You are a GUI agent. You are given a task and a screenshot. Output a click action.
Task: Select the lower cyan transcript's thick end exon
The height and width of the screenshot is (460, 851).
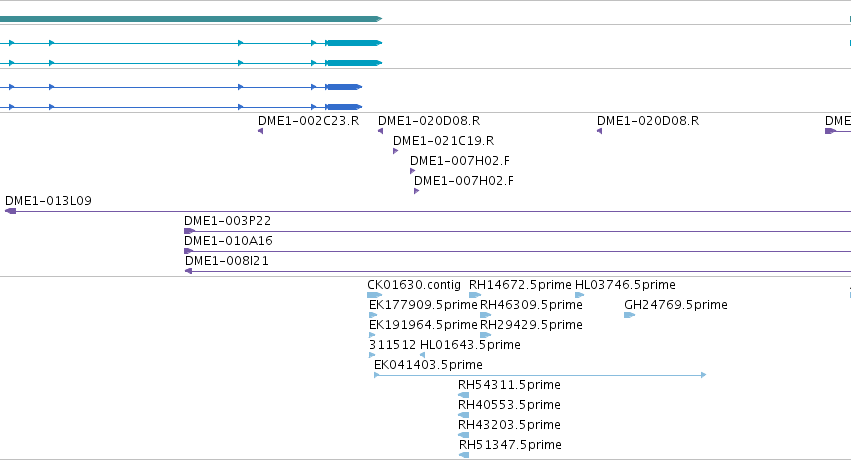[354, 63]
